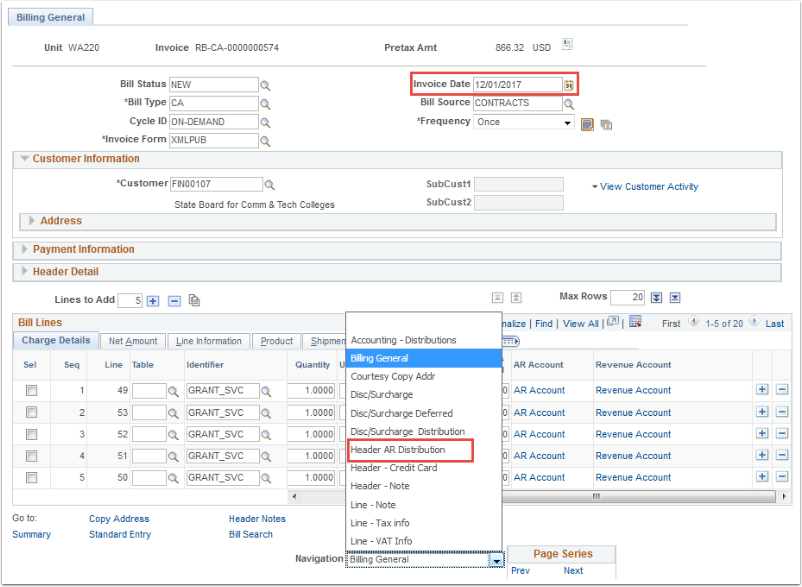The image size is (802, 587).
Task: Expand the Payment Information section
Action: (24, 250)
